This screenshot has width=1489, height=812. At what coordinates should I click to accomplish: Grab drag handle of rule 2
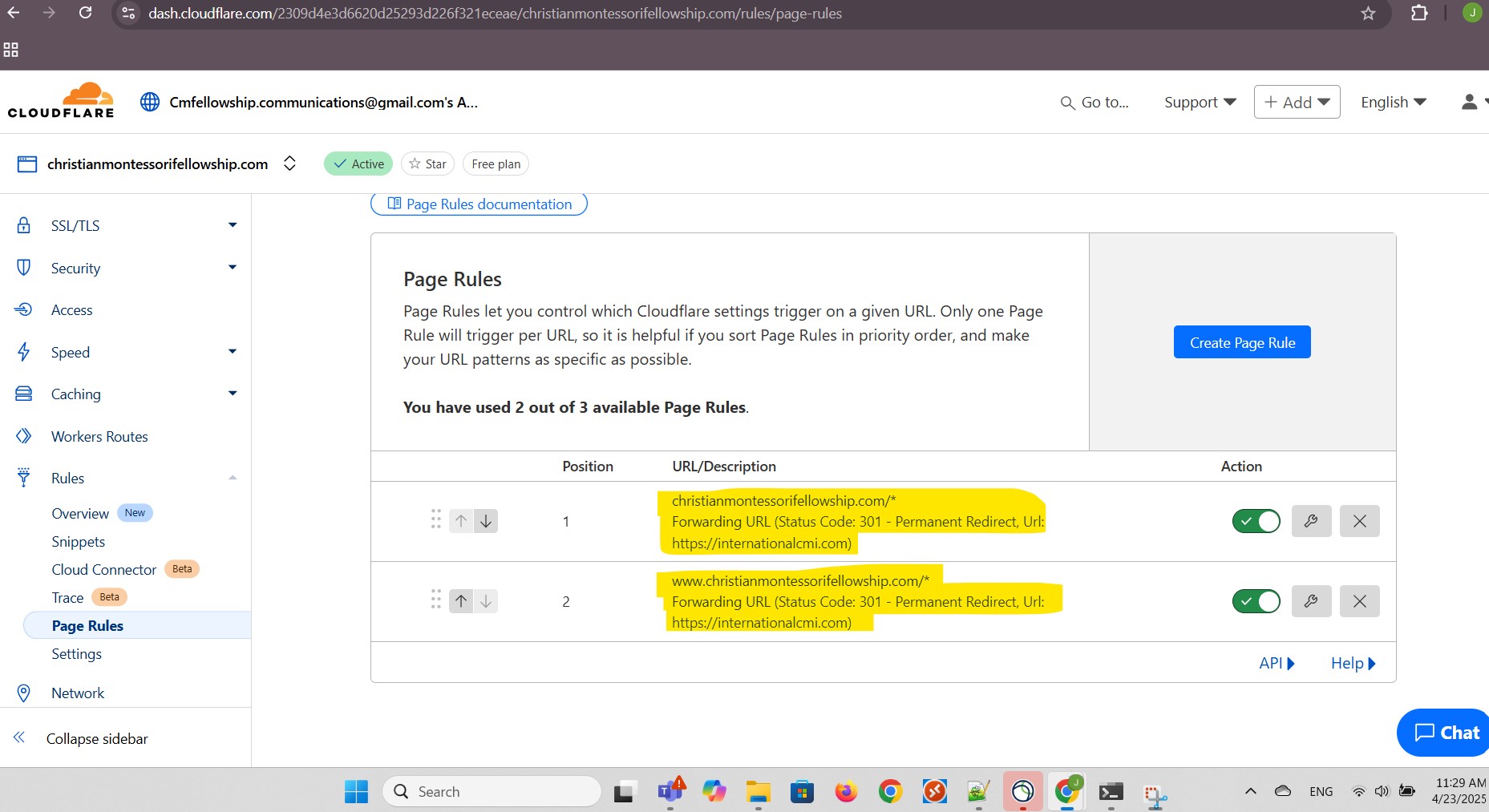436,600
